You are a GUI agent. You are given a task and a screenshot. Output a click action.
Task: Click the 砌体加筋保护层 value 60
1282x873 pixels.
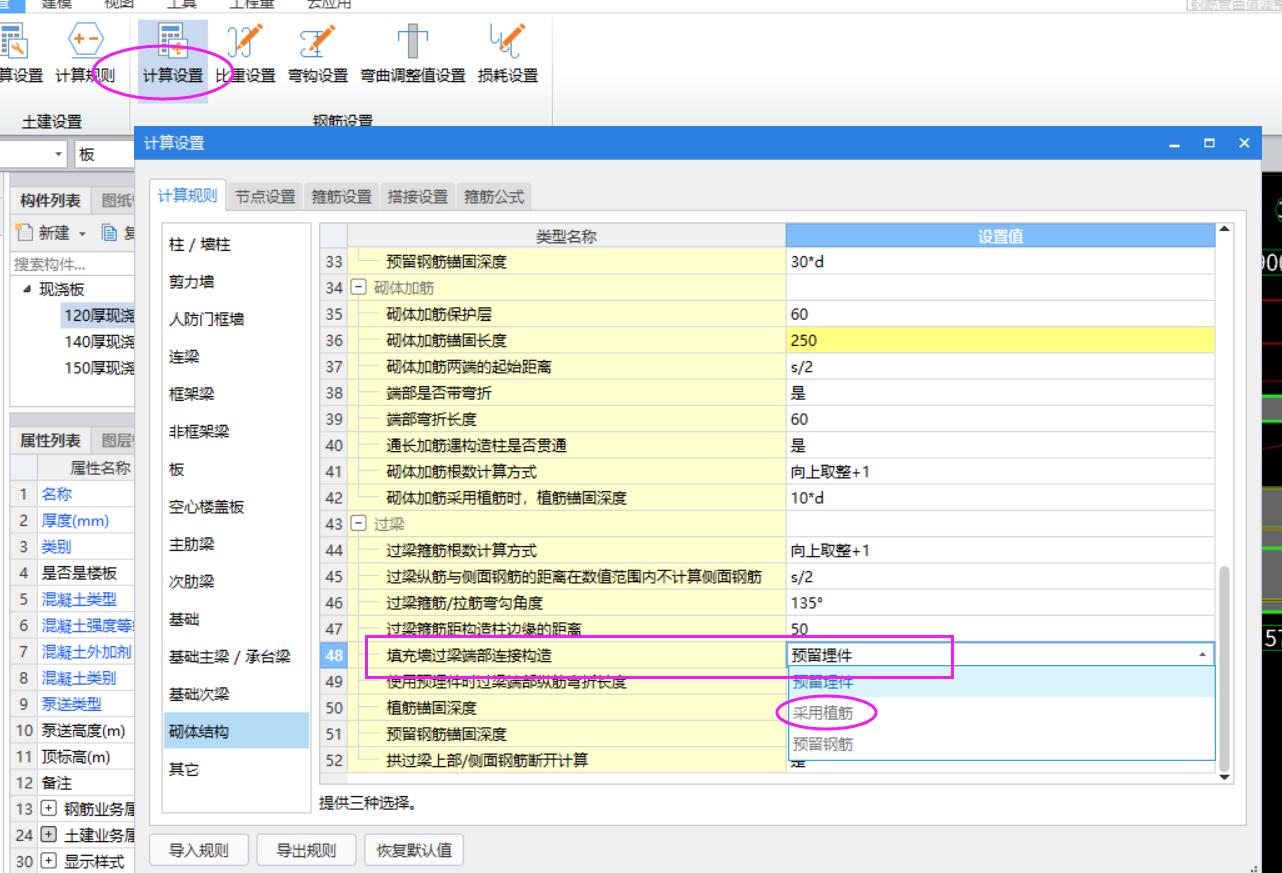click(x=1001, y=314)
